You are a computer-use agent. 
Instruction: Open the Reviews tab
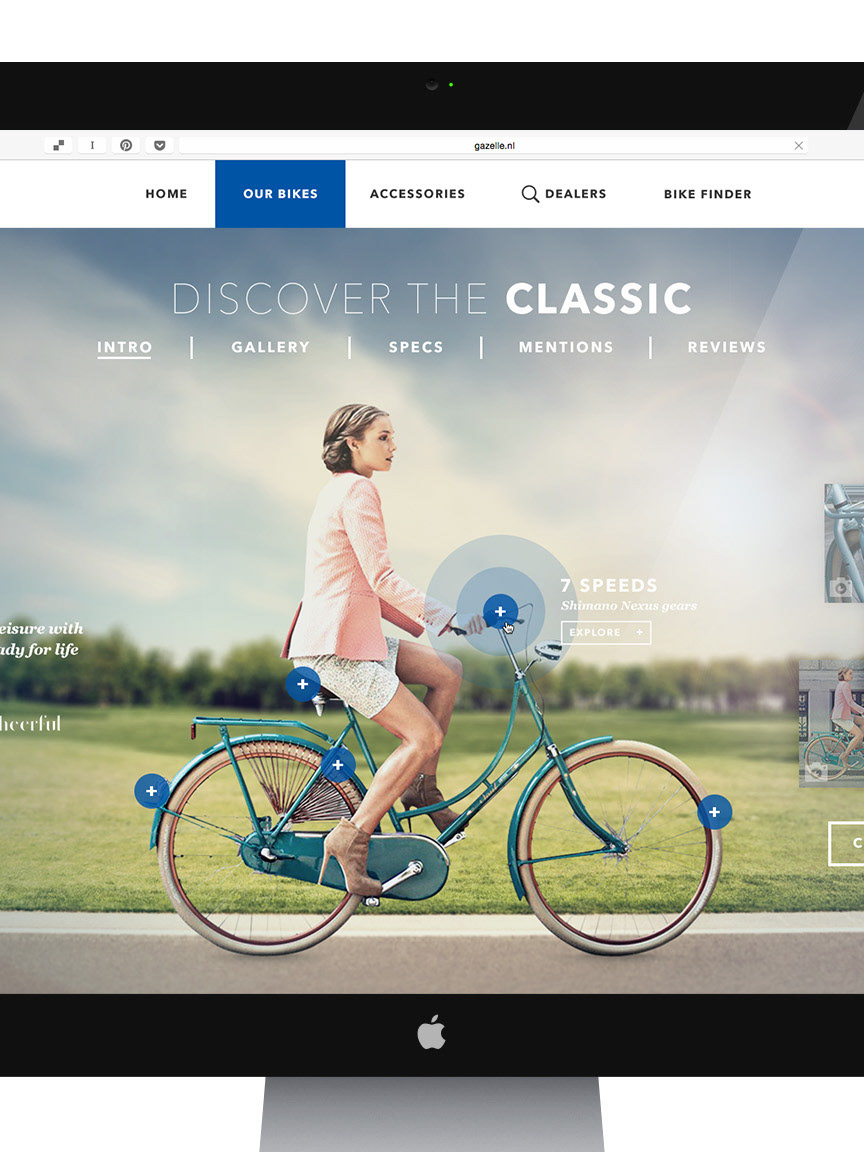pos(727,347)
